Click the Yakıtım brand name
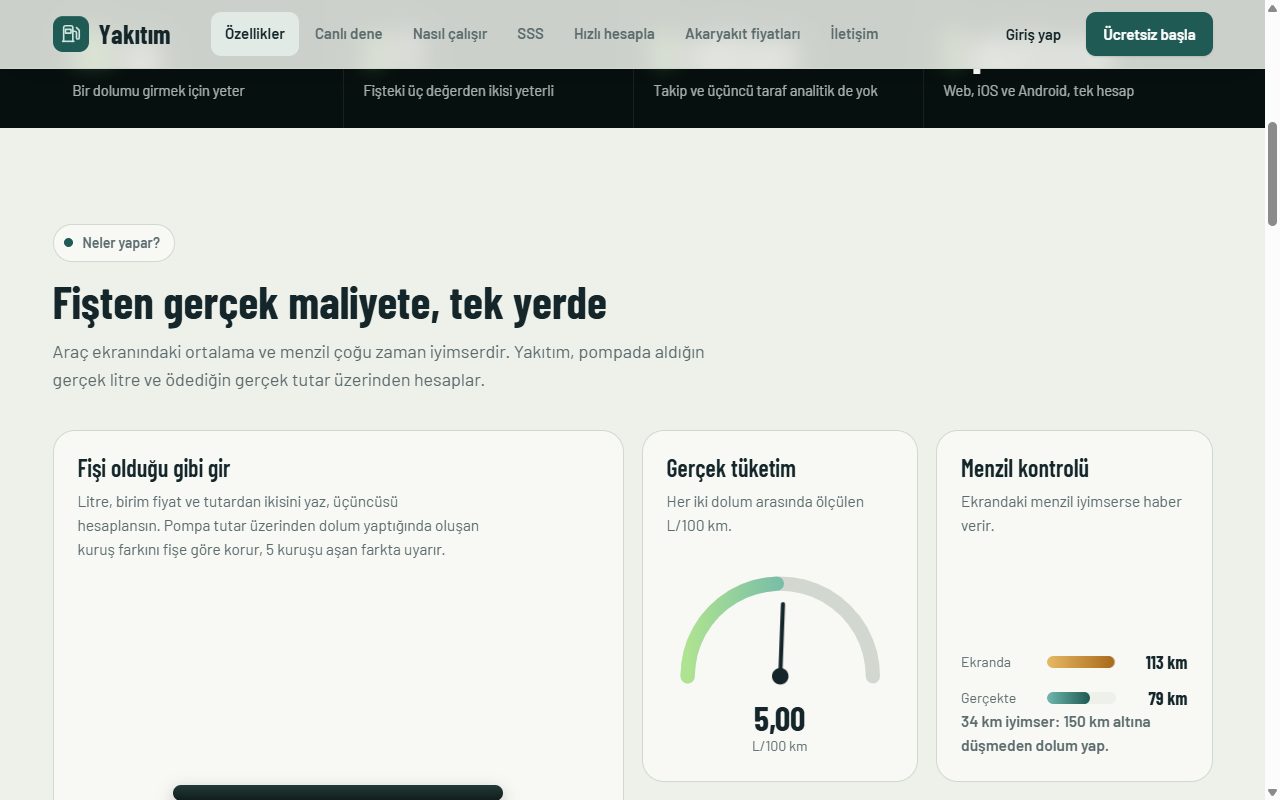 (134, 35)
